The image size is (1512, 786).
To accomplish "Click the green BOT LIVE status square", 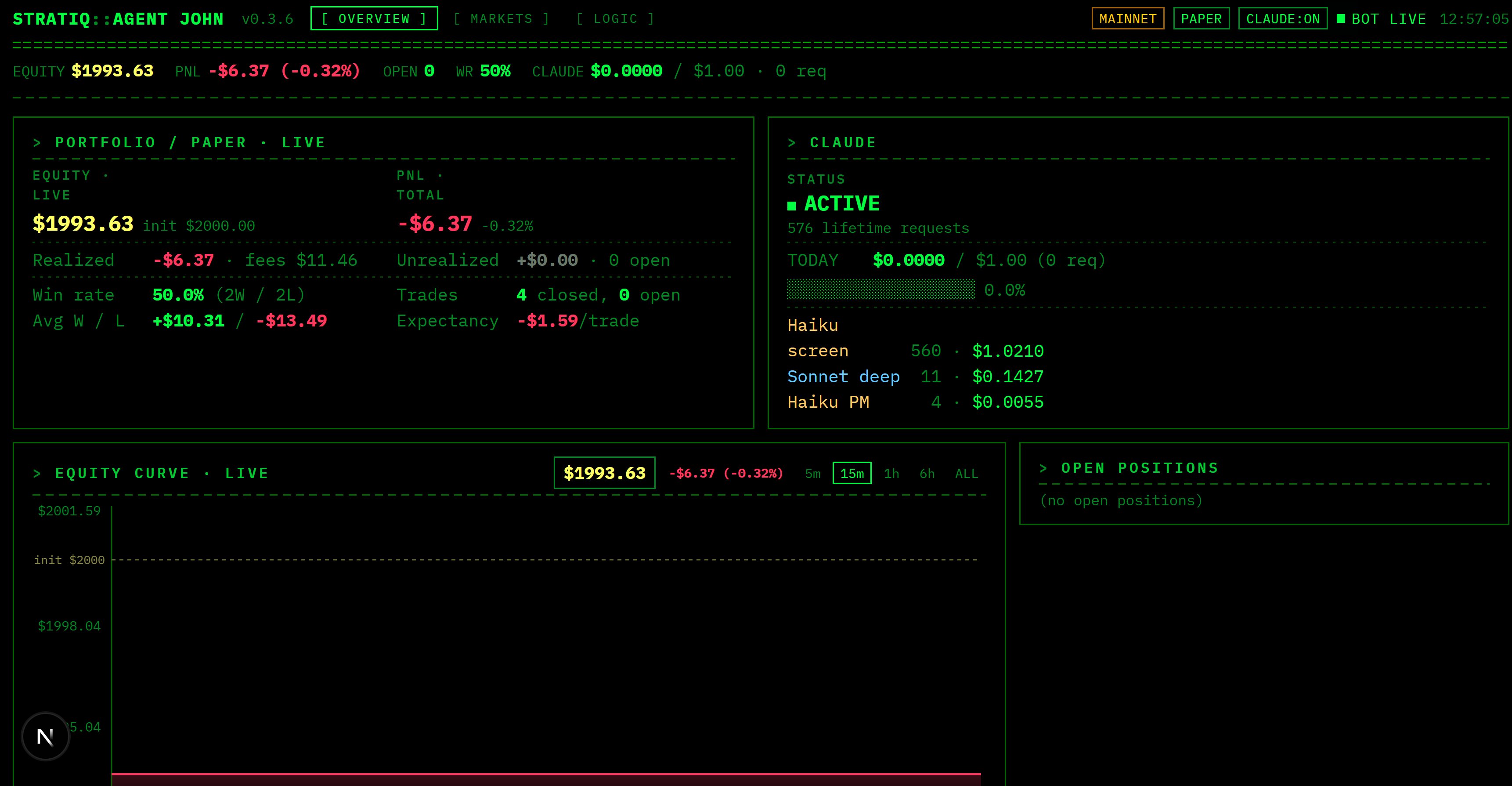I will tap(1341, 19).
